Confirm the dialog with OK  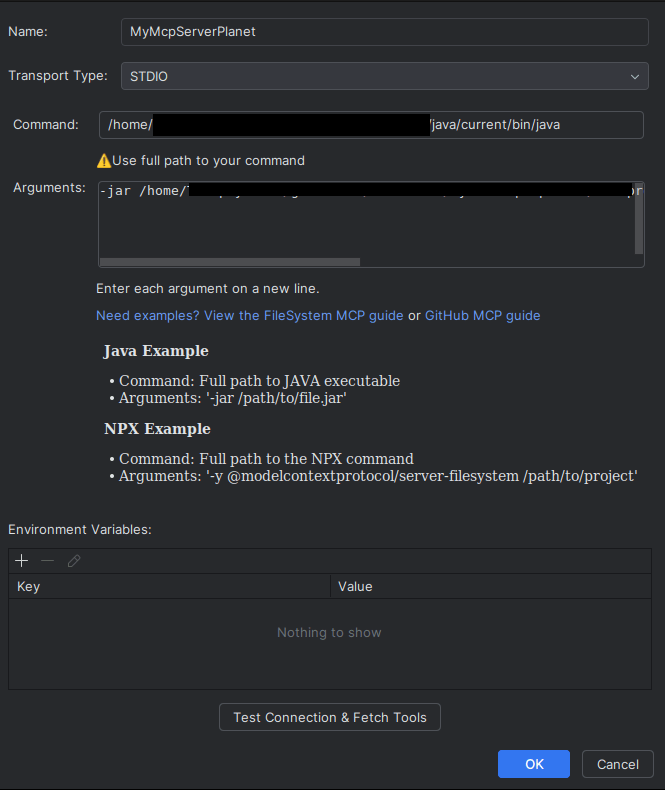coord(534,764)
